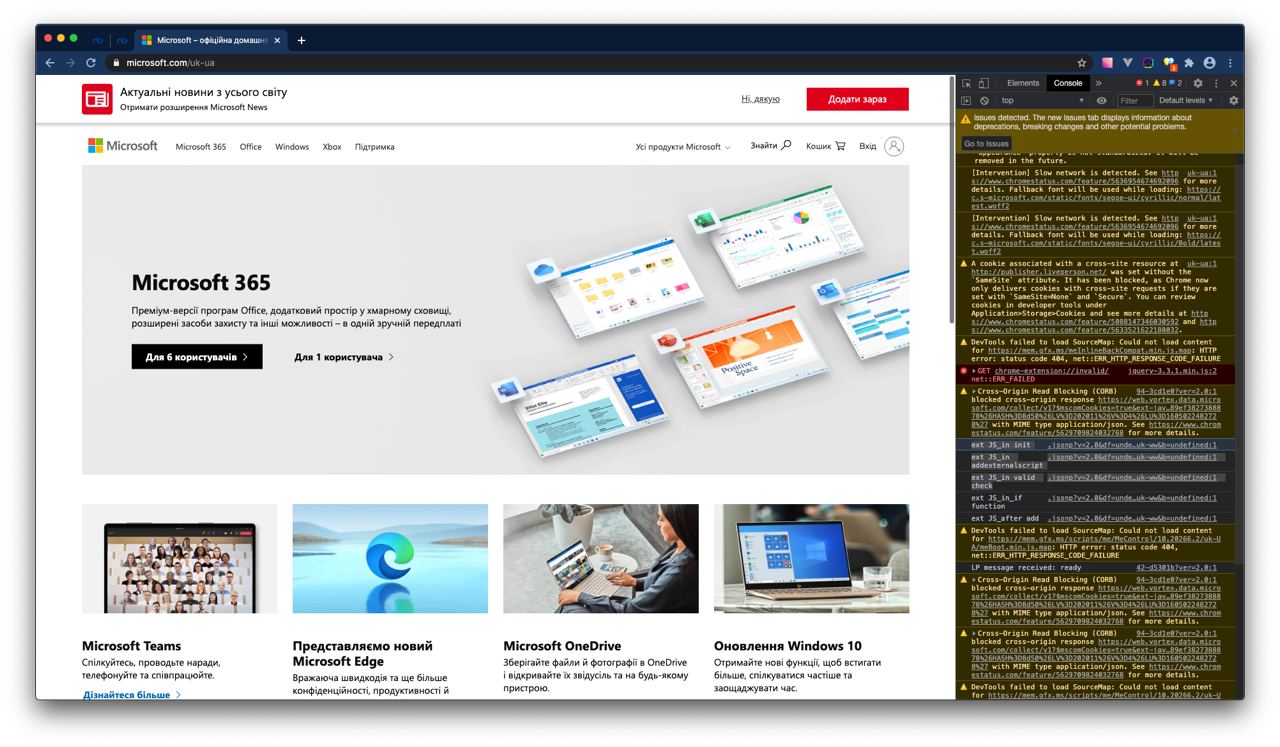
Task: Click the Для 6 користувачів button
Action: tap(197, 357)
